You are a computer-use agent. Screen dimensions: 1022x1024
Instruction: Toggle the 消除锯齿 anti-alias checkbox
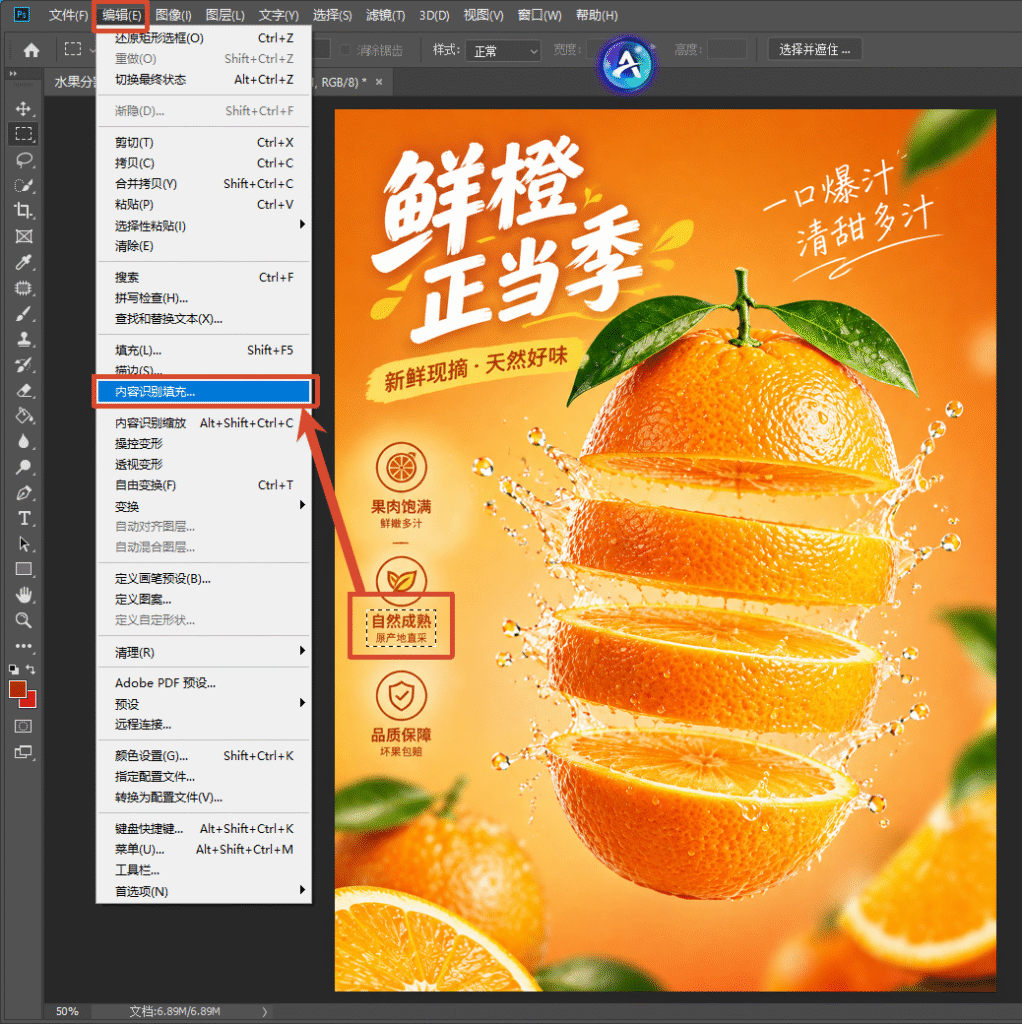coord(345,50)
